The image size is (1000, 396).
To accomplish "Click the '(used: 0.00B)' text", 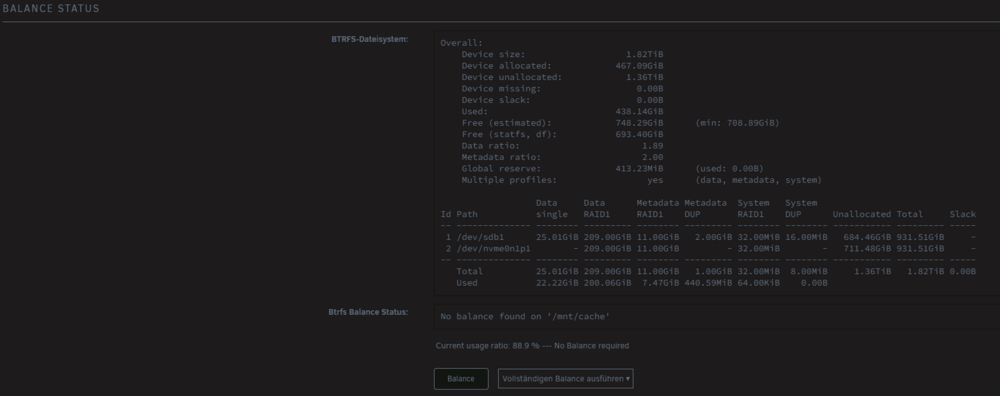I will tap(730, 169).
